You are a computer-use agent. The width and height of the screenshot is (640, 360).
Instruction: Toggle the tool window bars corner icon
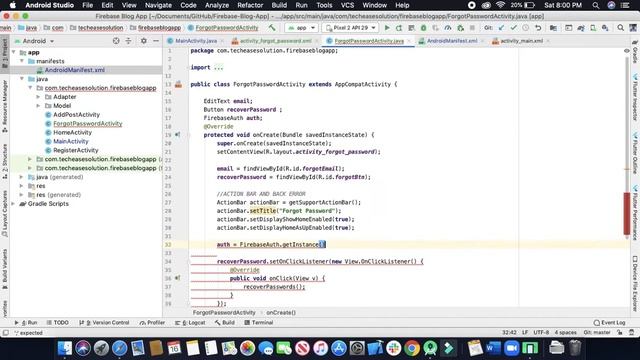(5, 333)
